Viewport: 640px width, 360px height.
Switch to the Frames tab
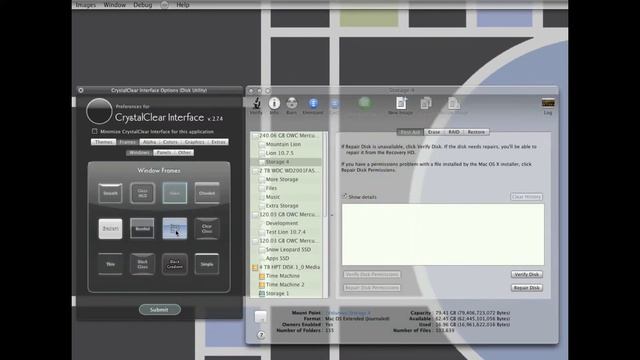point(128,142)
